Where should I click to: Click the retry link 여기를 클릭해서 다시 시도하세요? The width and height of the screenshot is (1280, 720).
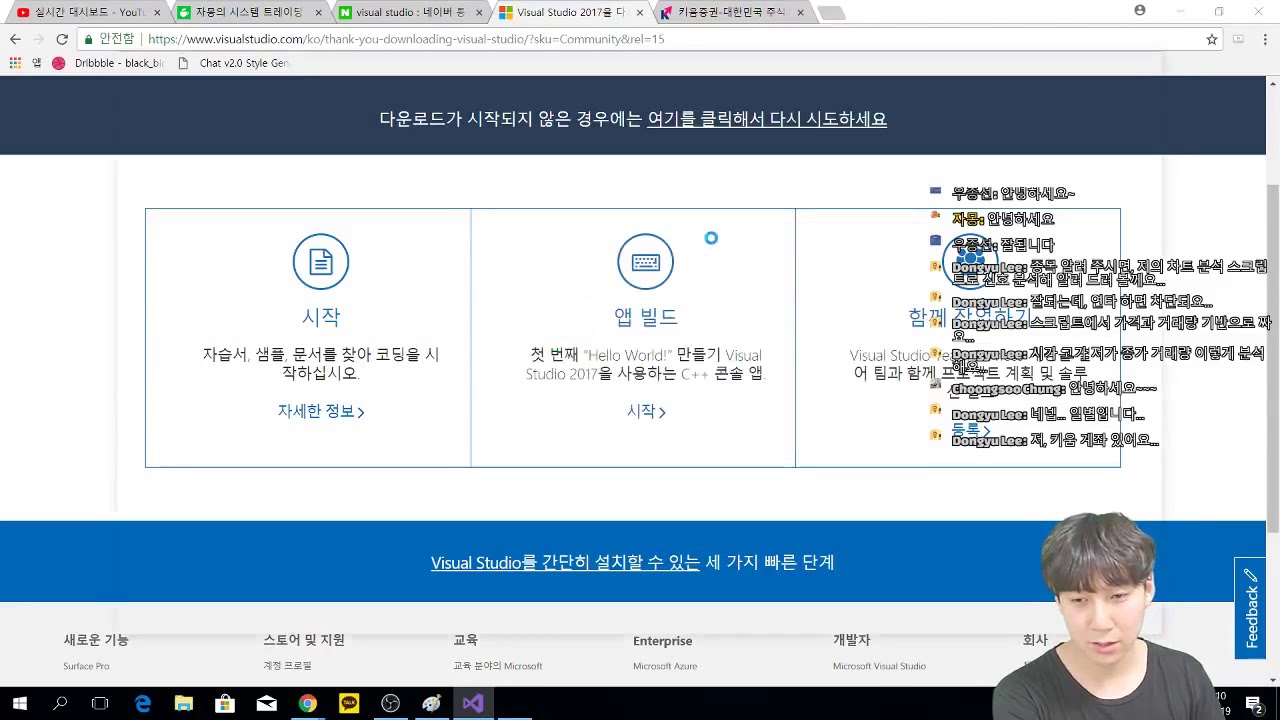click(767, 119)
